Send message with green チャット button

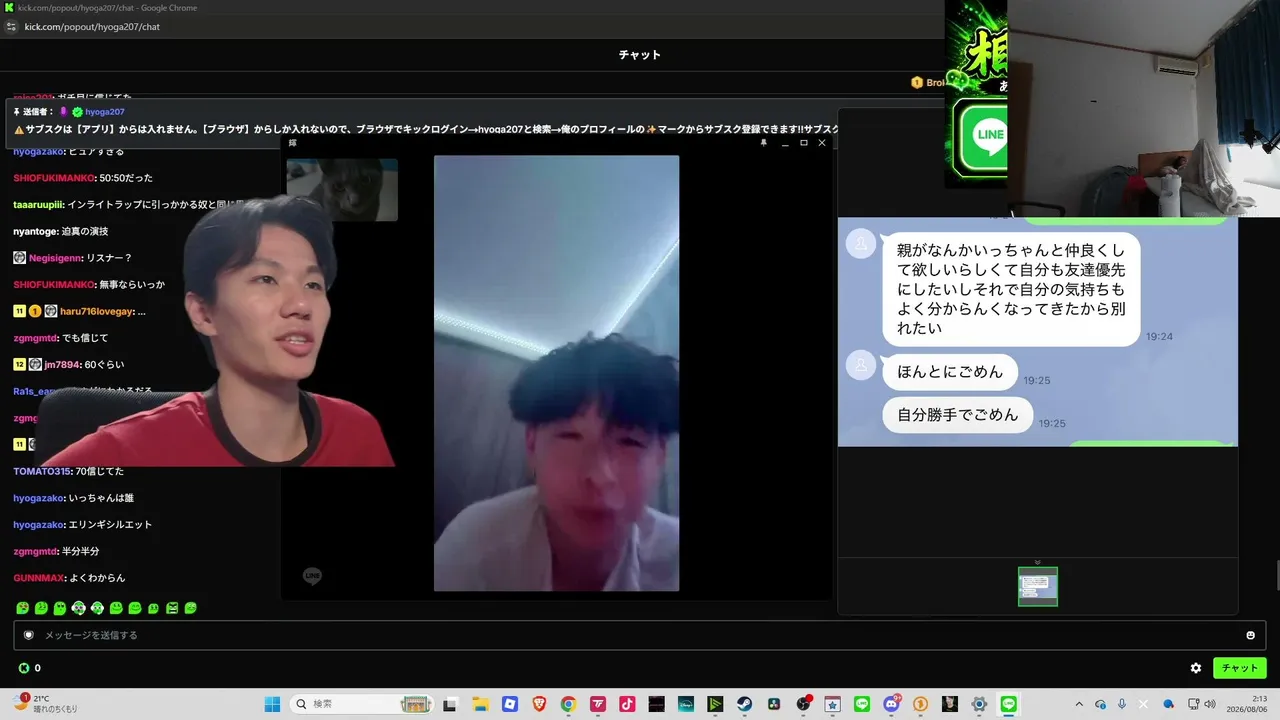click(1240, 668)
